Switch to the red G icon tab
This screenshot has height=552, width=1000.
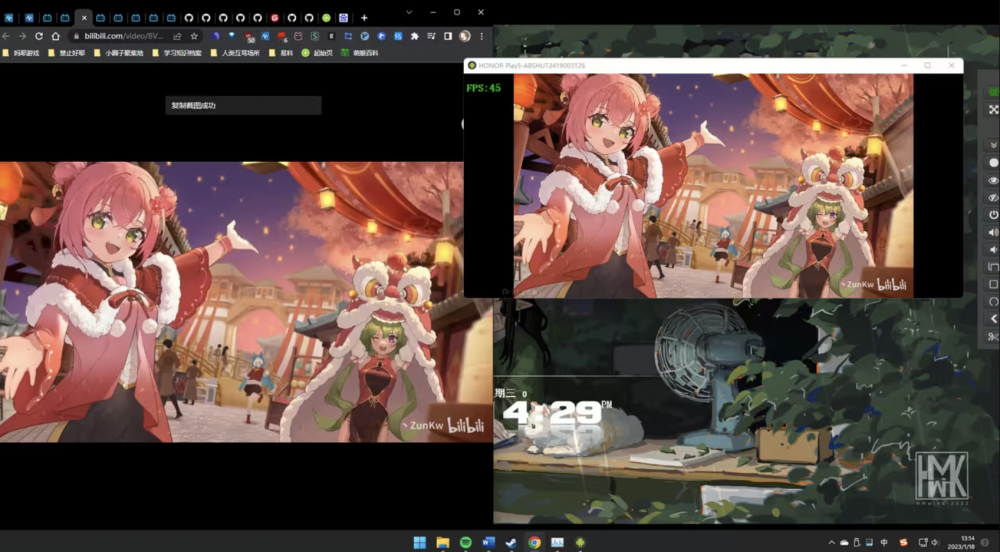275,18
